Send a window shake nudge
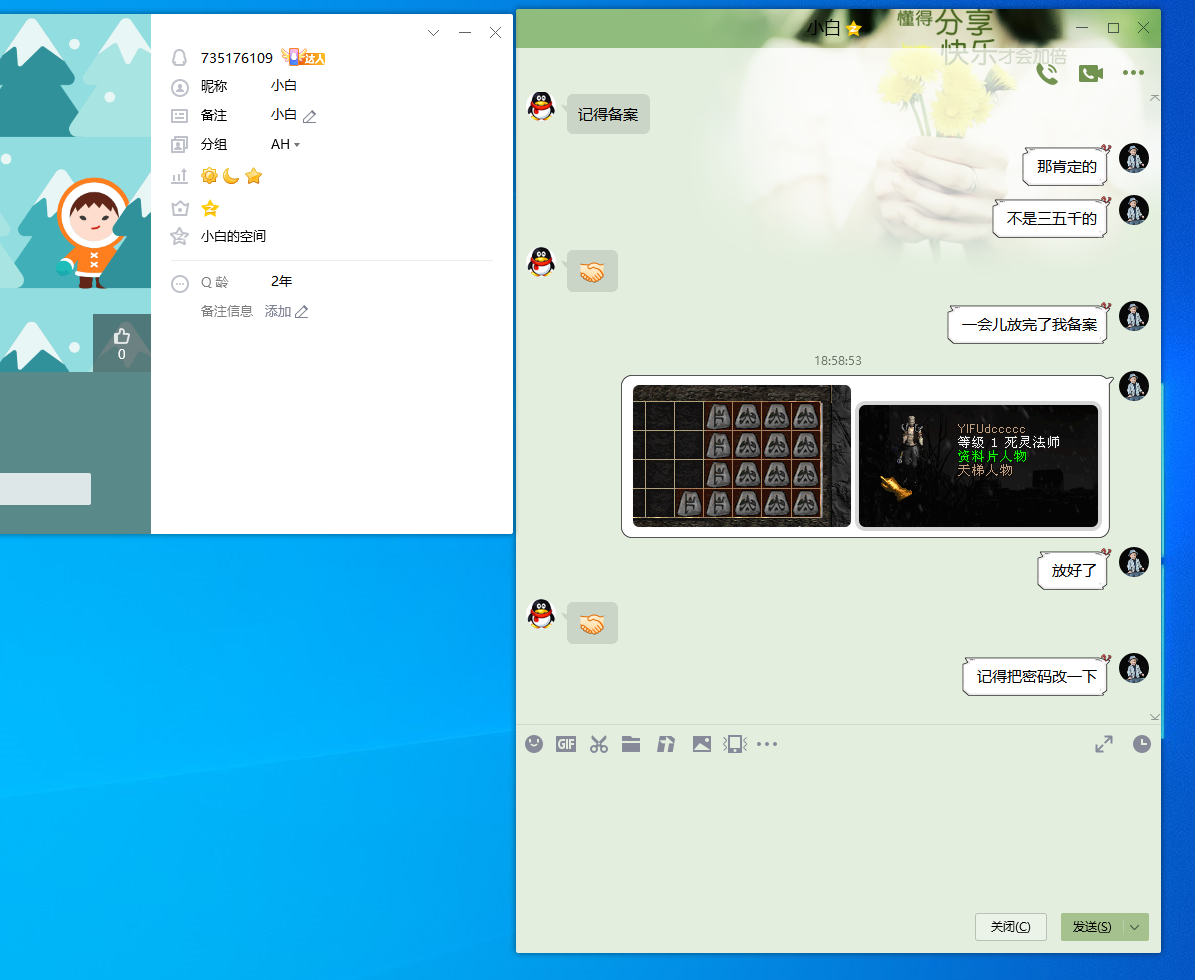The width and height of the screenshot is (1195, 980). (x=735, y=744)
